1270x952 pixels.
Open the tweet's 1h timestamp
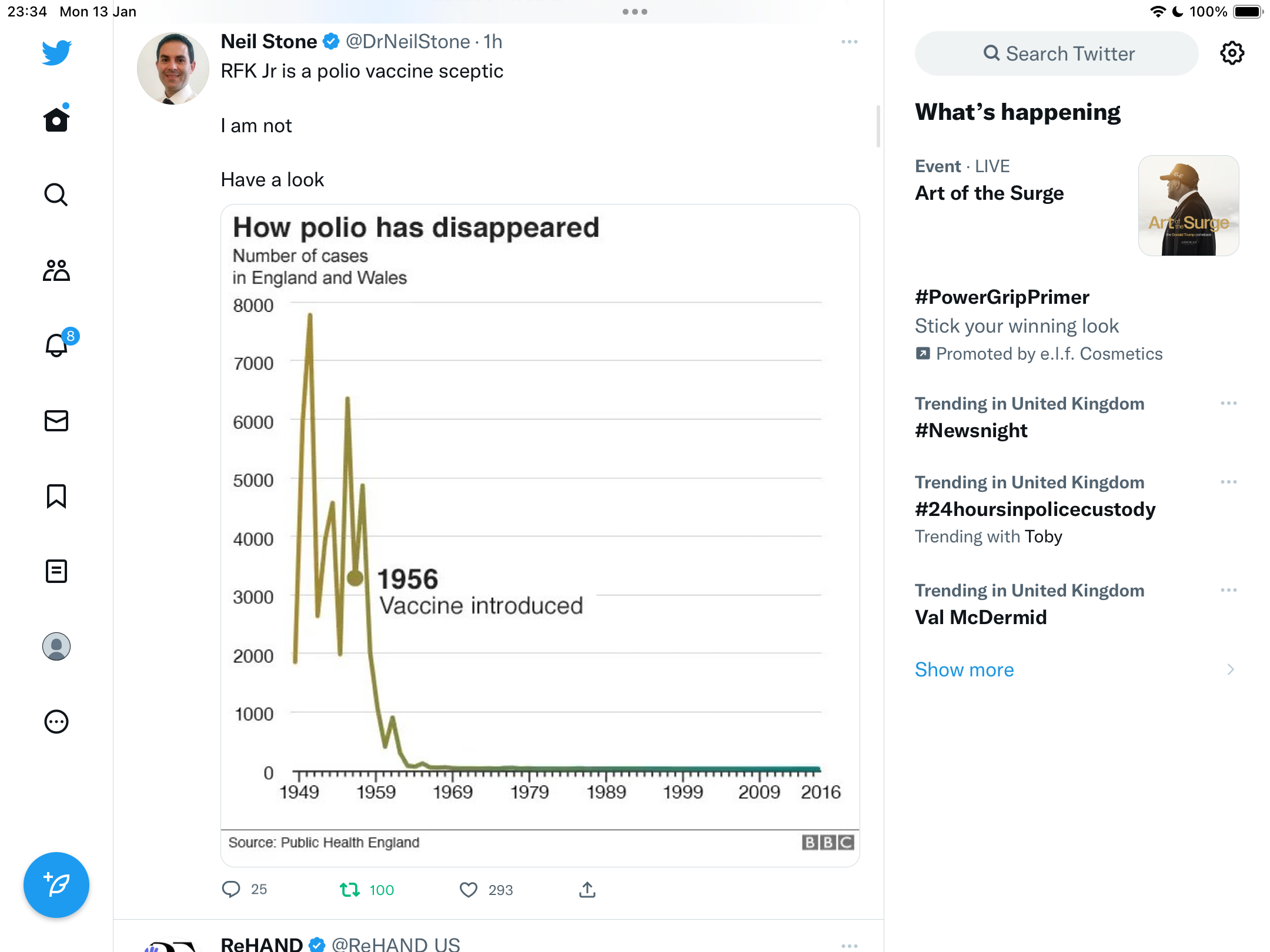coord(493,41)
